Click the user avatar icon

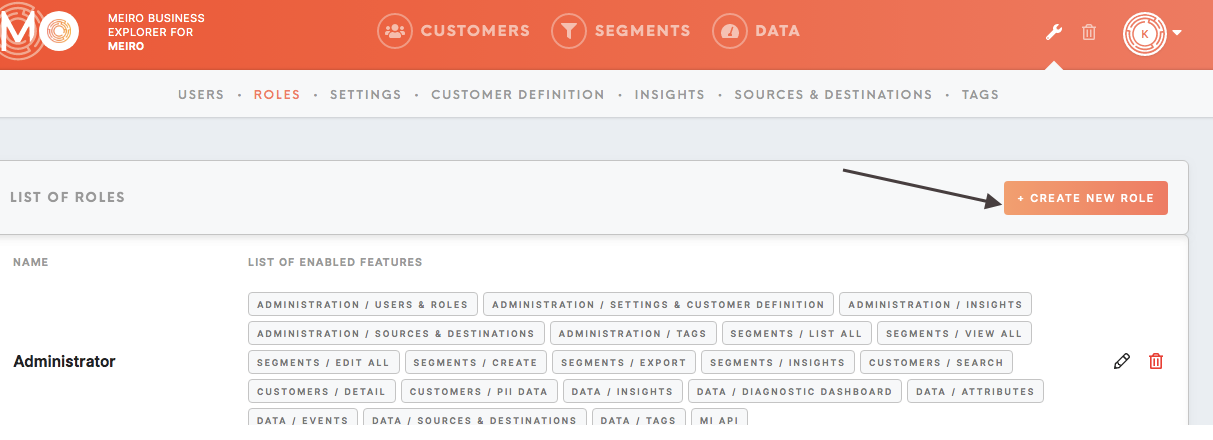[1145, 33]
